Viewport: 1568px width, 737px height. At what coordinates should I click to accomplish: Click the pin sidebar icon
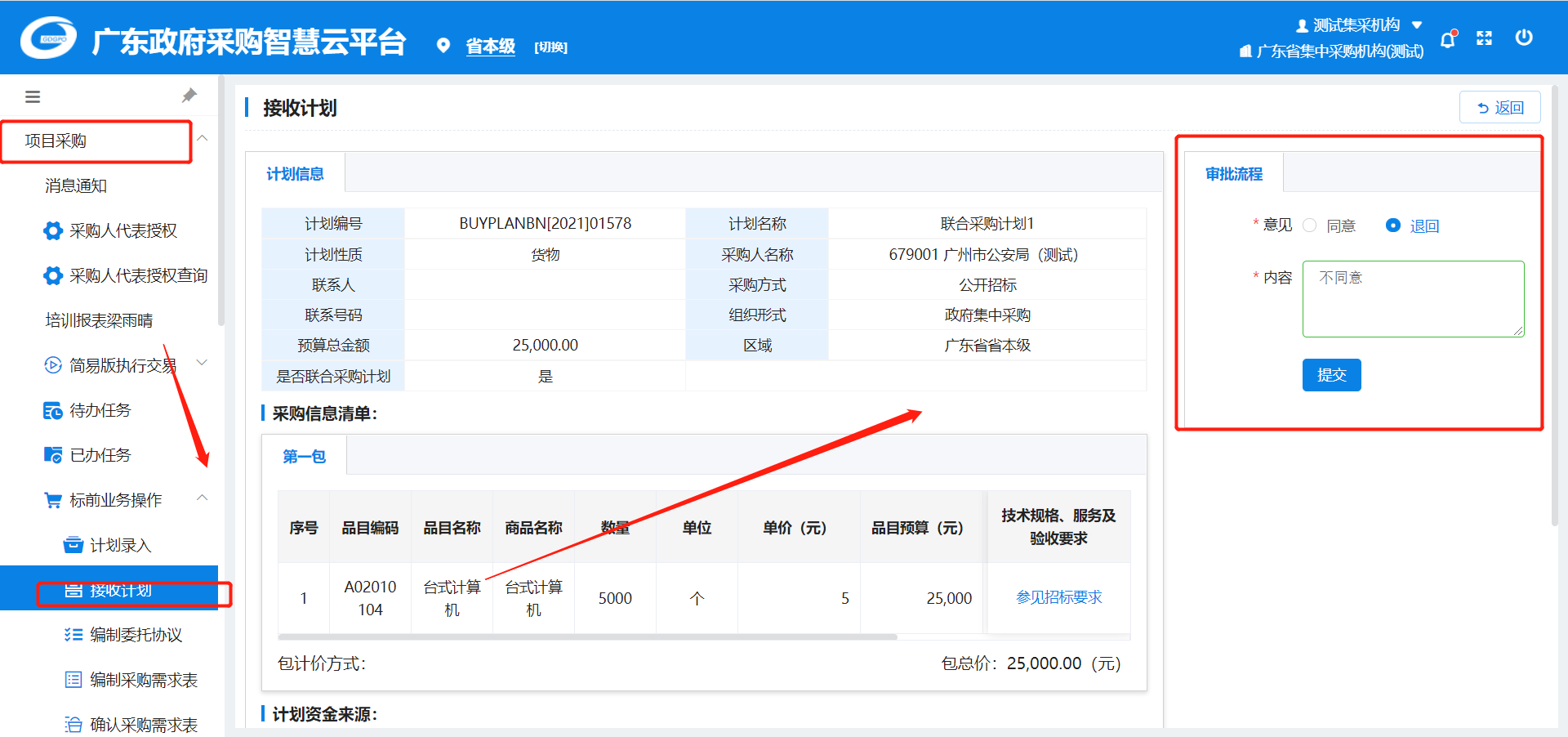(189, 96)
